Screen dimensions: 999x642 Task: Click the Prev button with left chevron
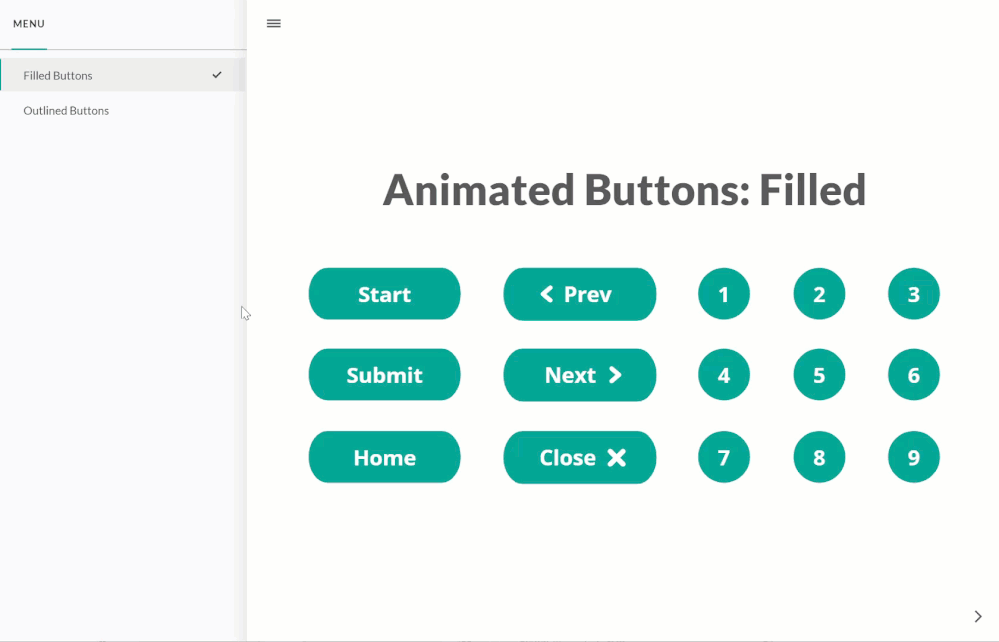point(579,294)
